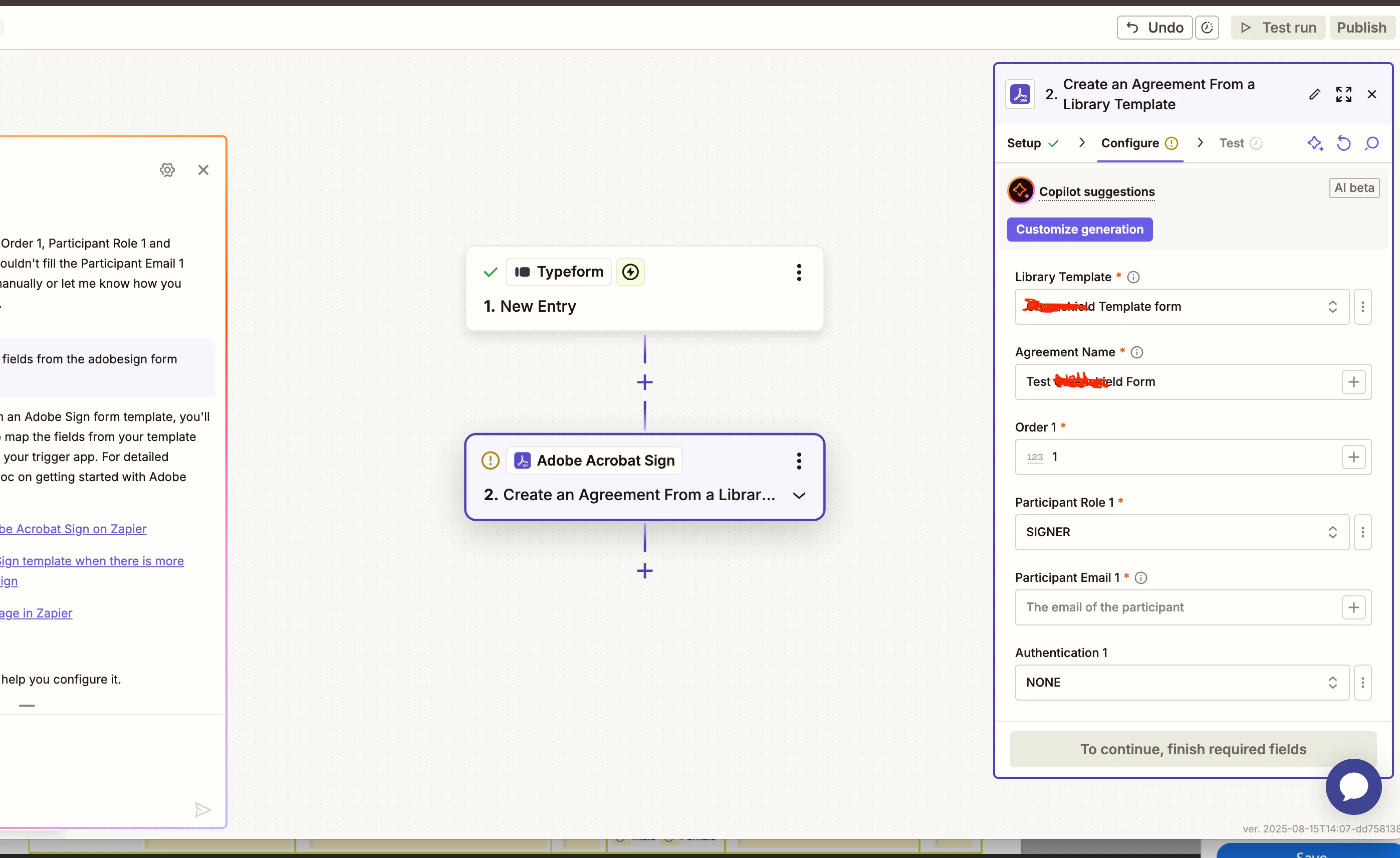This screenshot has height=858, width=1400.
Task: Click the search icon in panel toolbar
Action: click(1372, 143)
